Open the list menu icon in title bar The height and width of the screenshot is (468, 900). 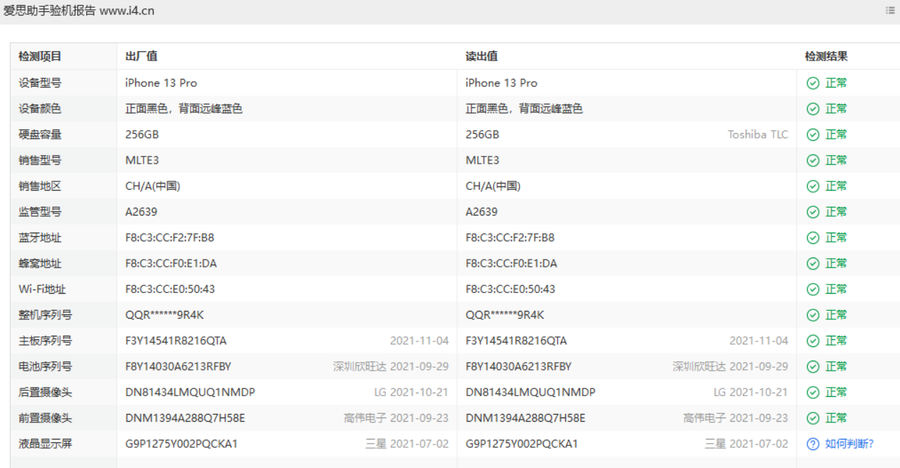click(890, 10)
